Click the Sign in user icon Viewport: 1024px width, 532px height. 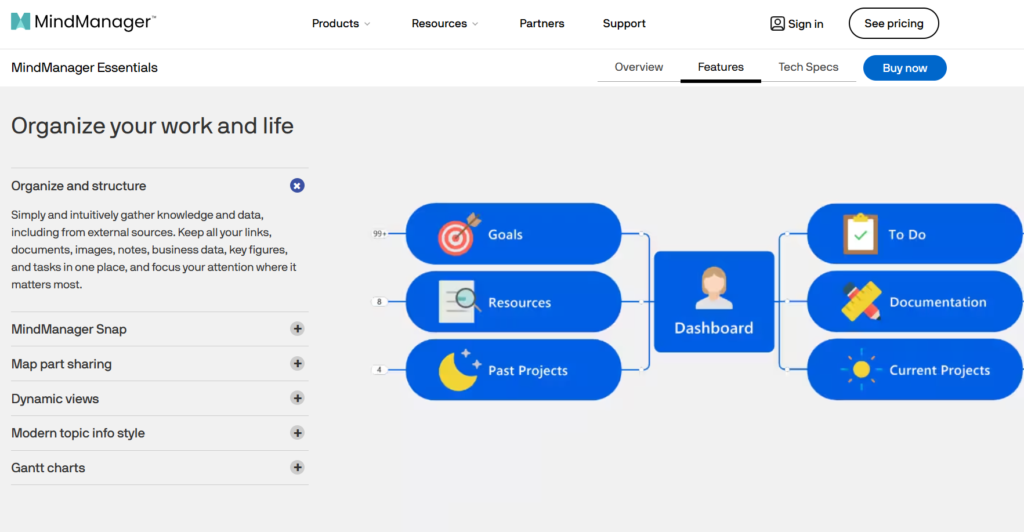pyautogui.click(x=777, y=23)
